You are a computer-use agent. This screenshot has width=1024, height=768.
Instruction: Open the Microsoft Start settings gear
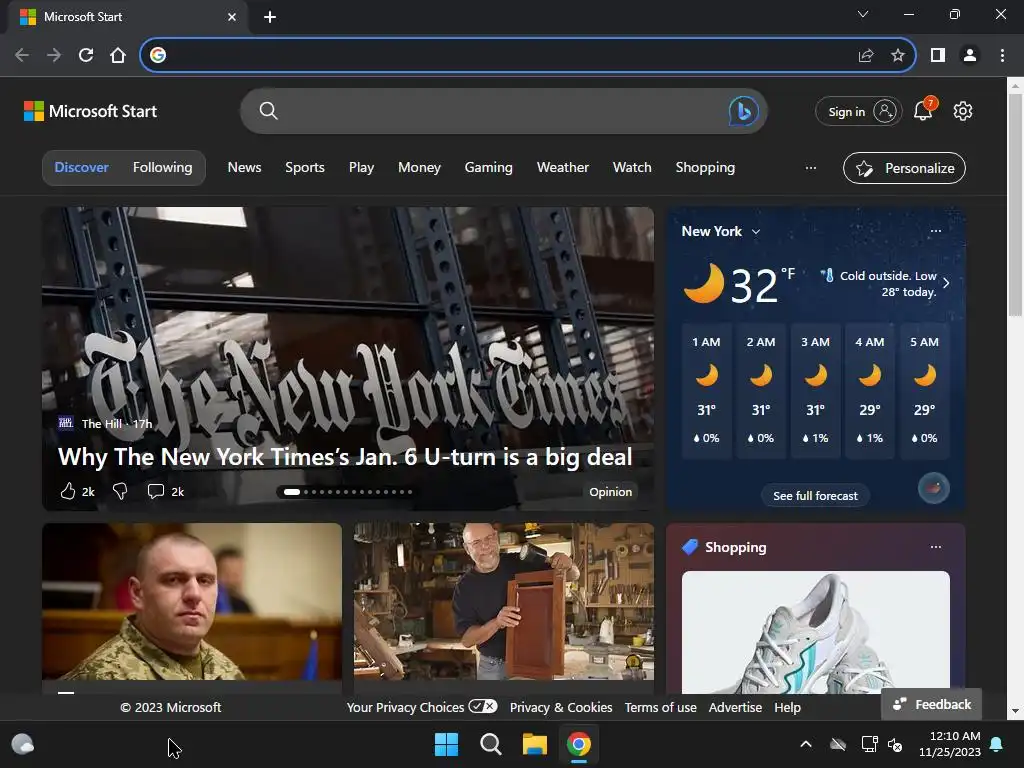coord(963,111)
